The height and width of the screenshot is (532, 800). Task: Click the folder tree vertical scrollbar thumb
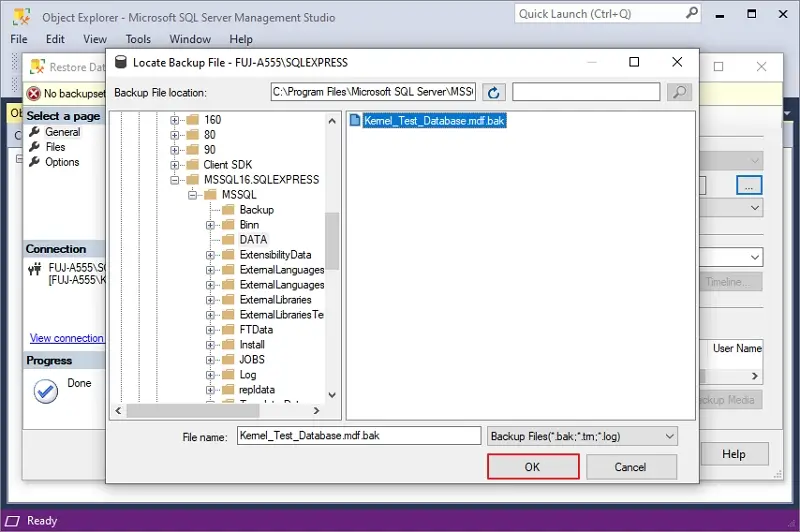pyautogui.click(x=332, y=241)
